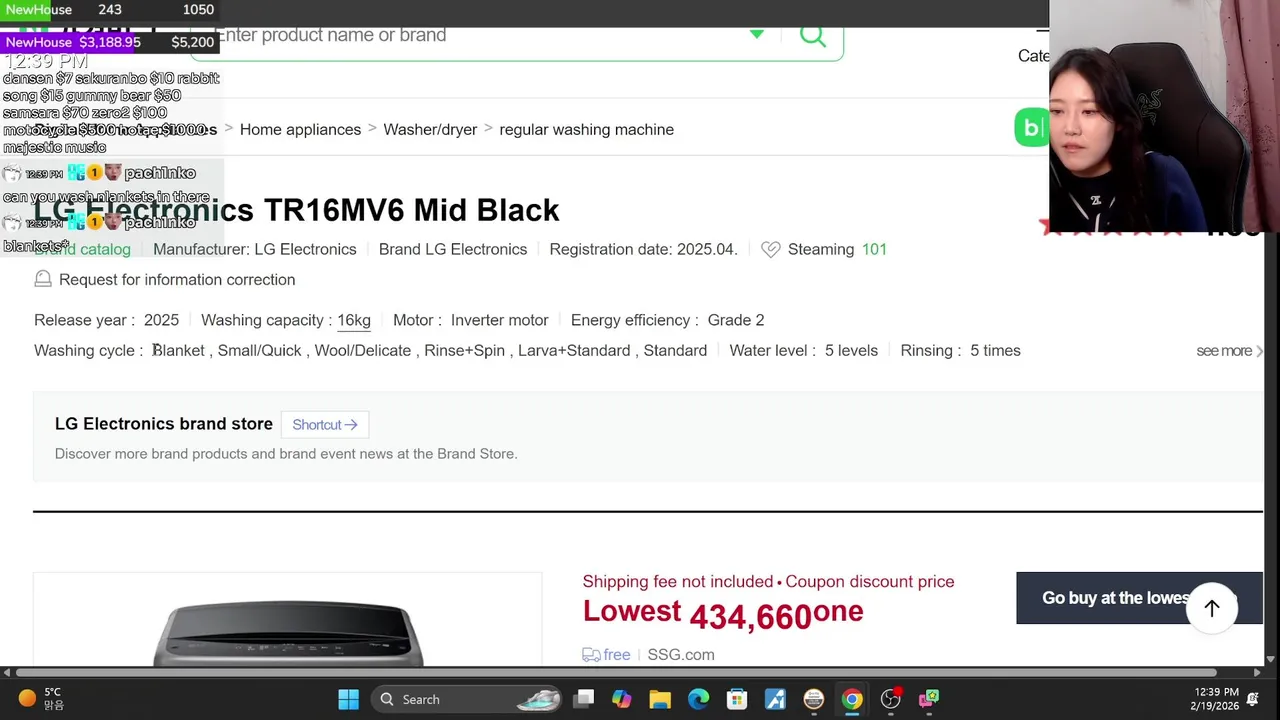Click the horizontal scrollbar at page bottom
This screenshot has height=720, width=1280.
[615, 672]
